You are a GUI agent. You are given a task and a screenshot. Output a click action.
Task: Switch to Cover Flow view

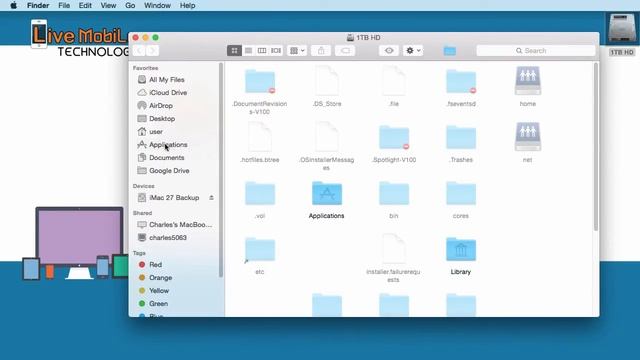coord(276,51)
